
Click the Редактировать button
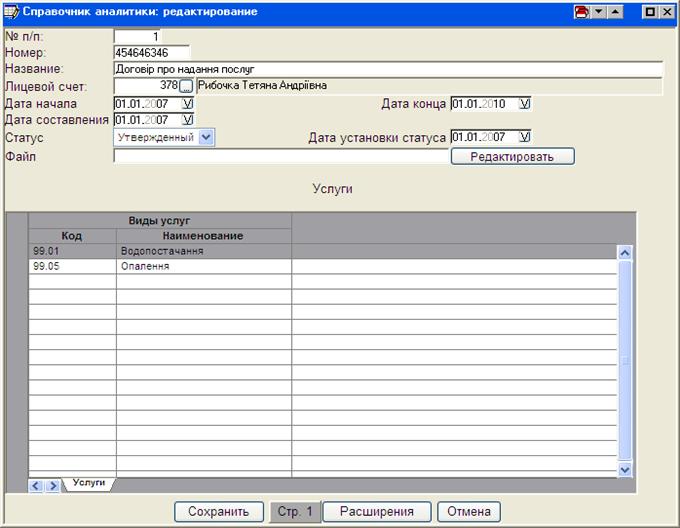coord(512,156)
